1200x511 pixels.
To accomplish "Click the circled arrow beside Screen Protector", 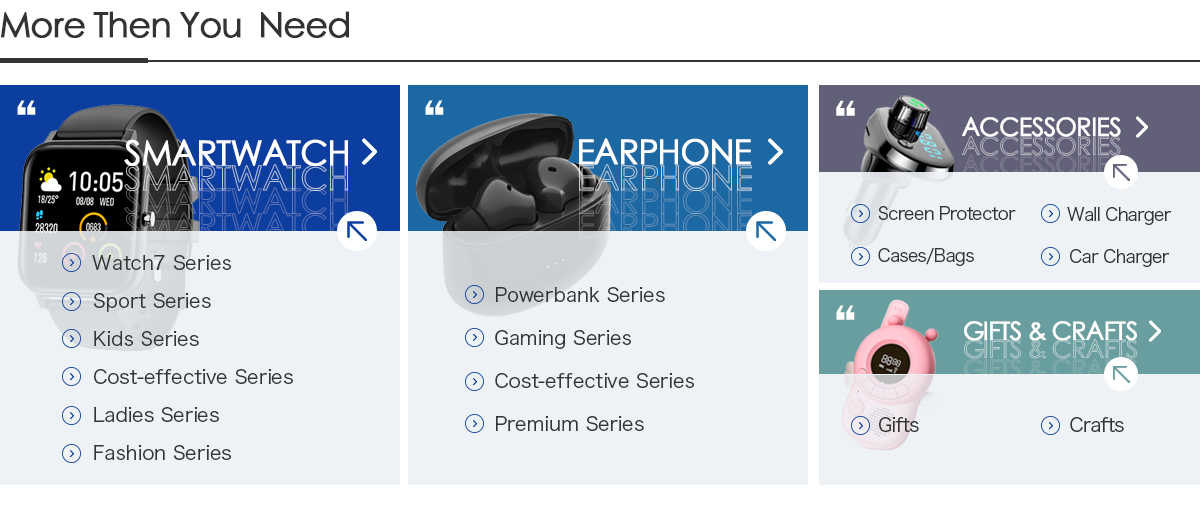I will click(x=860, y=214).
